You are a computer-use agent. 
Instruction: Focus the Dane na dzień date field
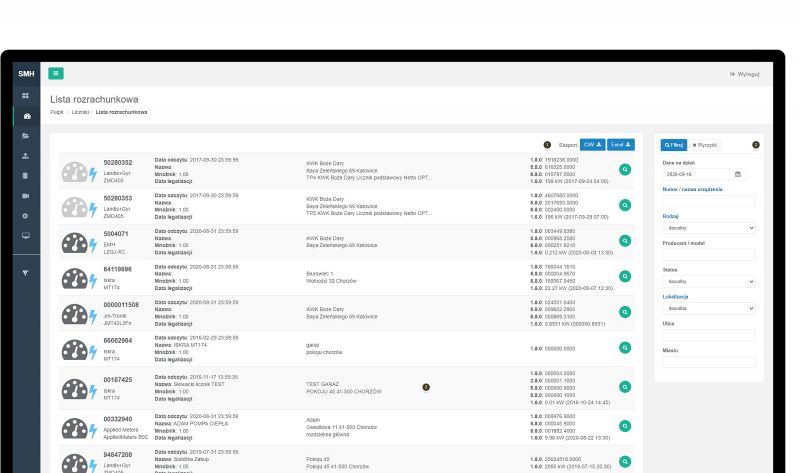click(x=696, y=175)
